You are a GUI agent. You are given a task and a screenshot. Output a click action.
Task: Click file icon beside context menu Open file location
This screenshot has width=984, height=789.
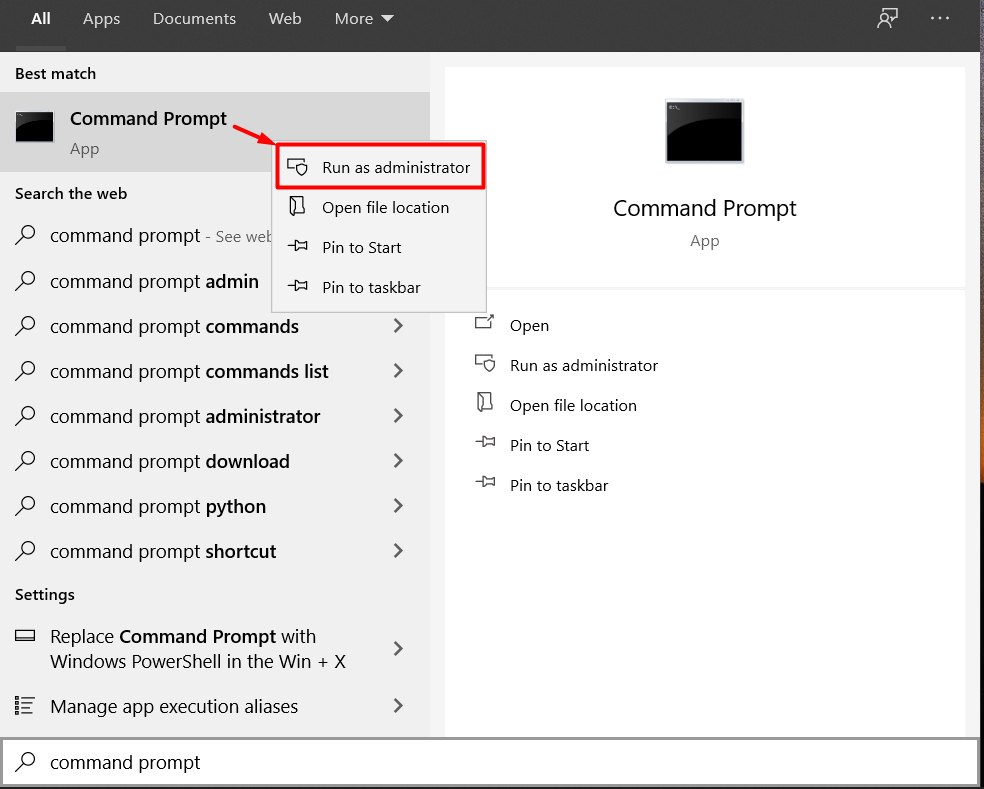pyautogui.click(x=297, y=206)
